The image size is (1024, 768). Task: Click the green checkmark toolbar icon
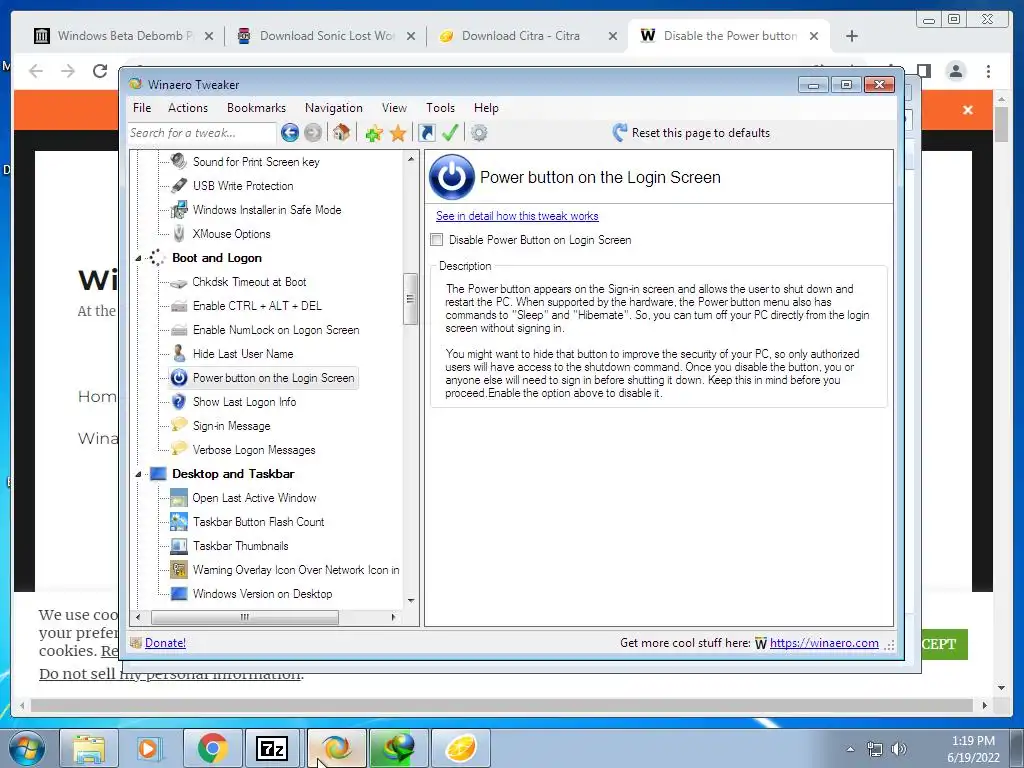pos(450,133)
